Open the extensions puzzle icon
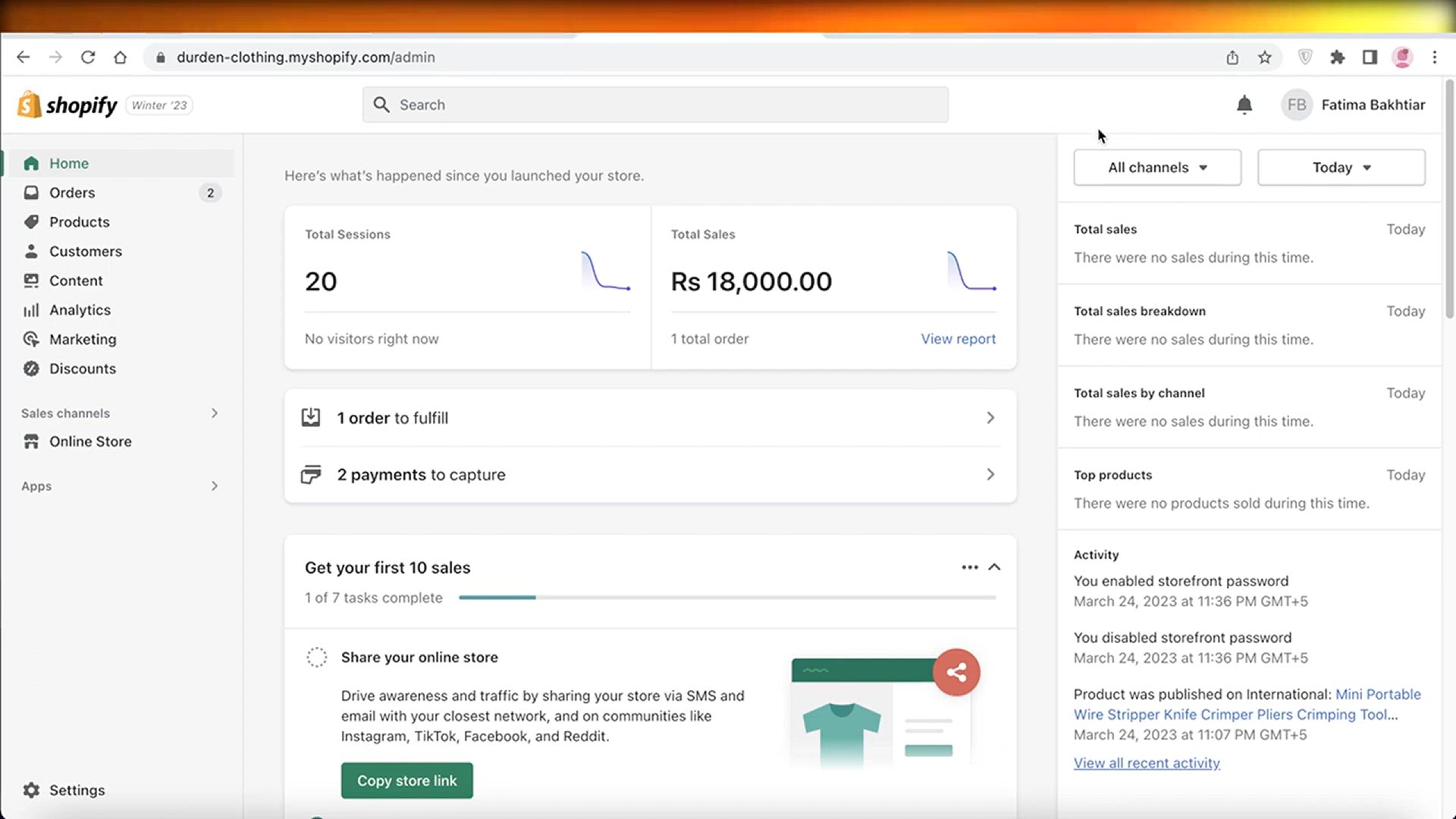This screenshot has width=1456, height=819. pos(1338,57)
